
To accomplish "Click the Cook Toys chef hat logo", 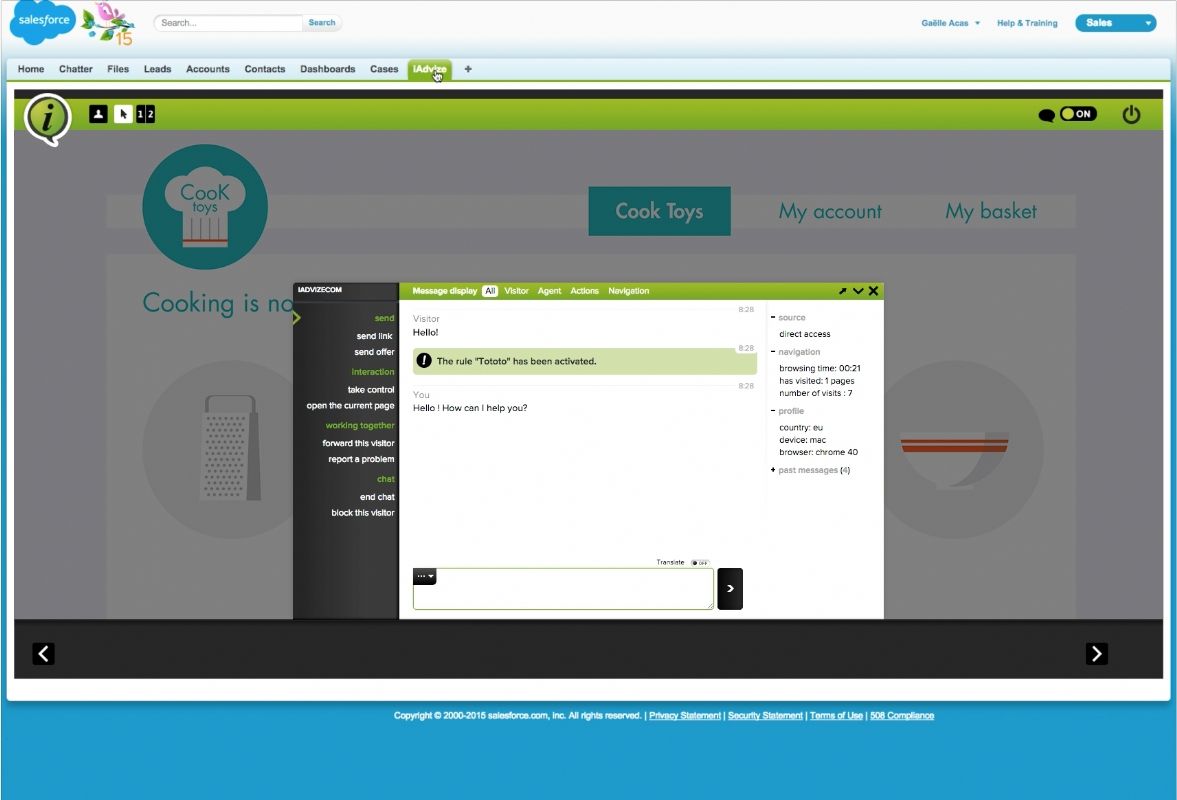I will click(205, 207).
